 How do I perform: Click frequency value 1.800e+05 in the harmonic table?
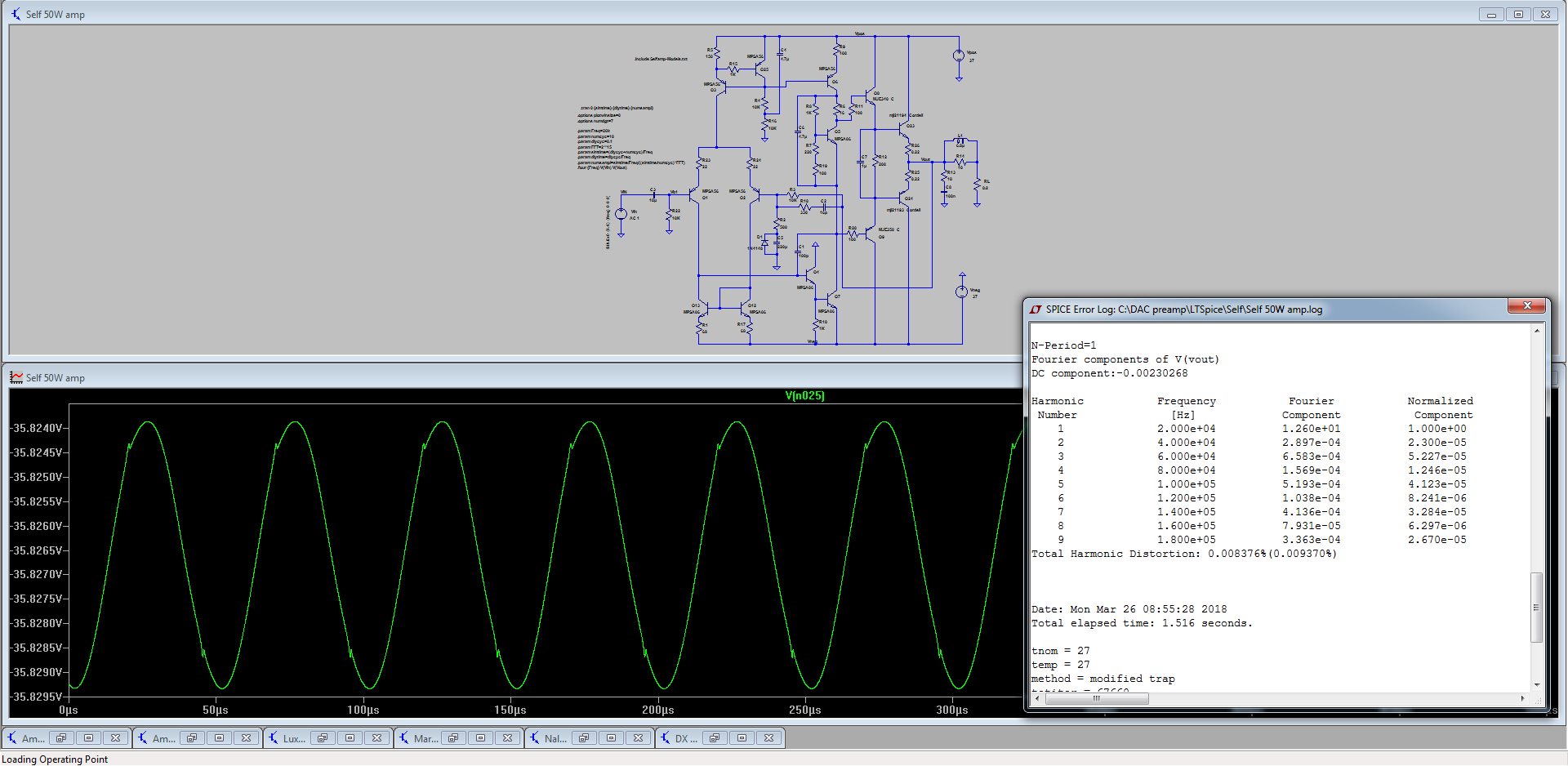(1186, 540)
